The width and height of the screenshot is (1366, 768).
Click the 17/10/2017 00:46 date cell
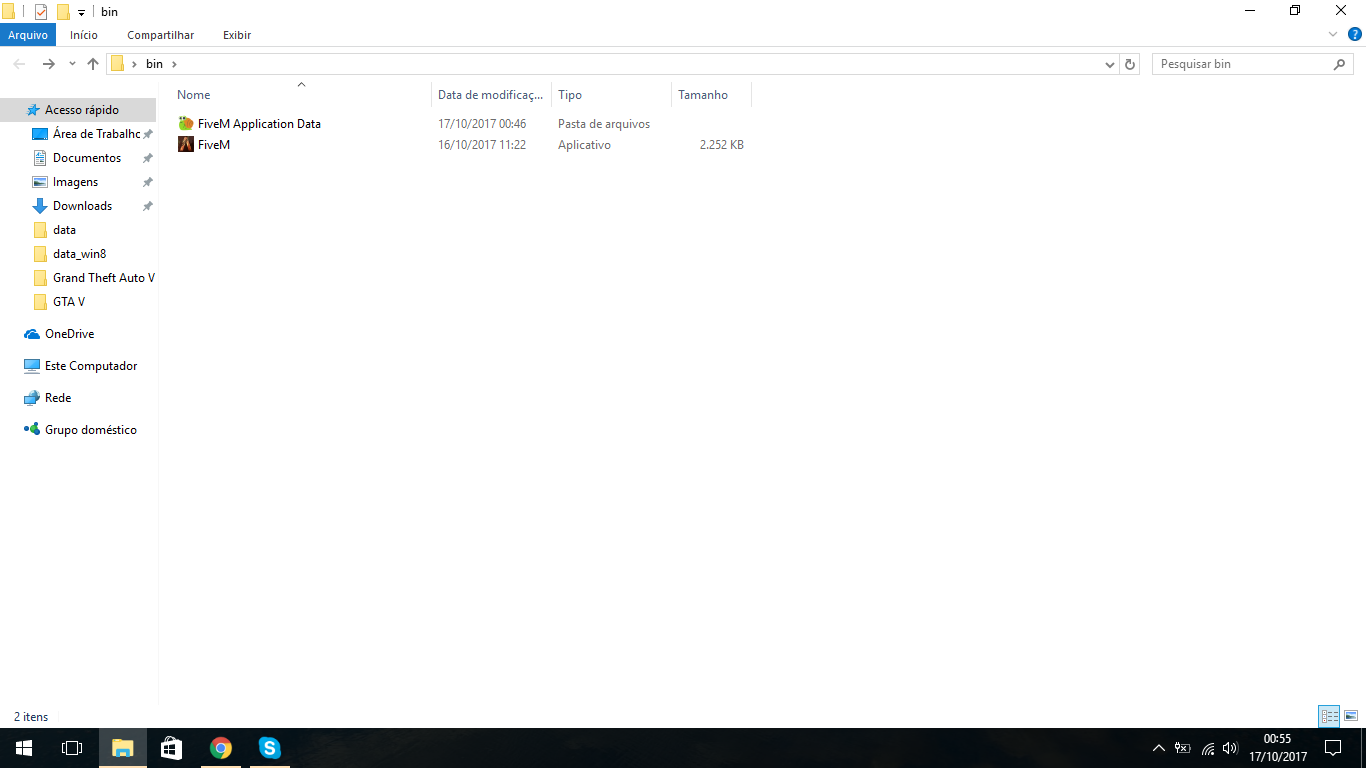point(482,124)
